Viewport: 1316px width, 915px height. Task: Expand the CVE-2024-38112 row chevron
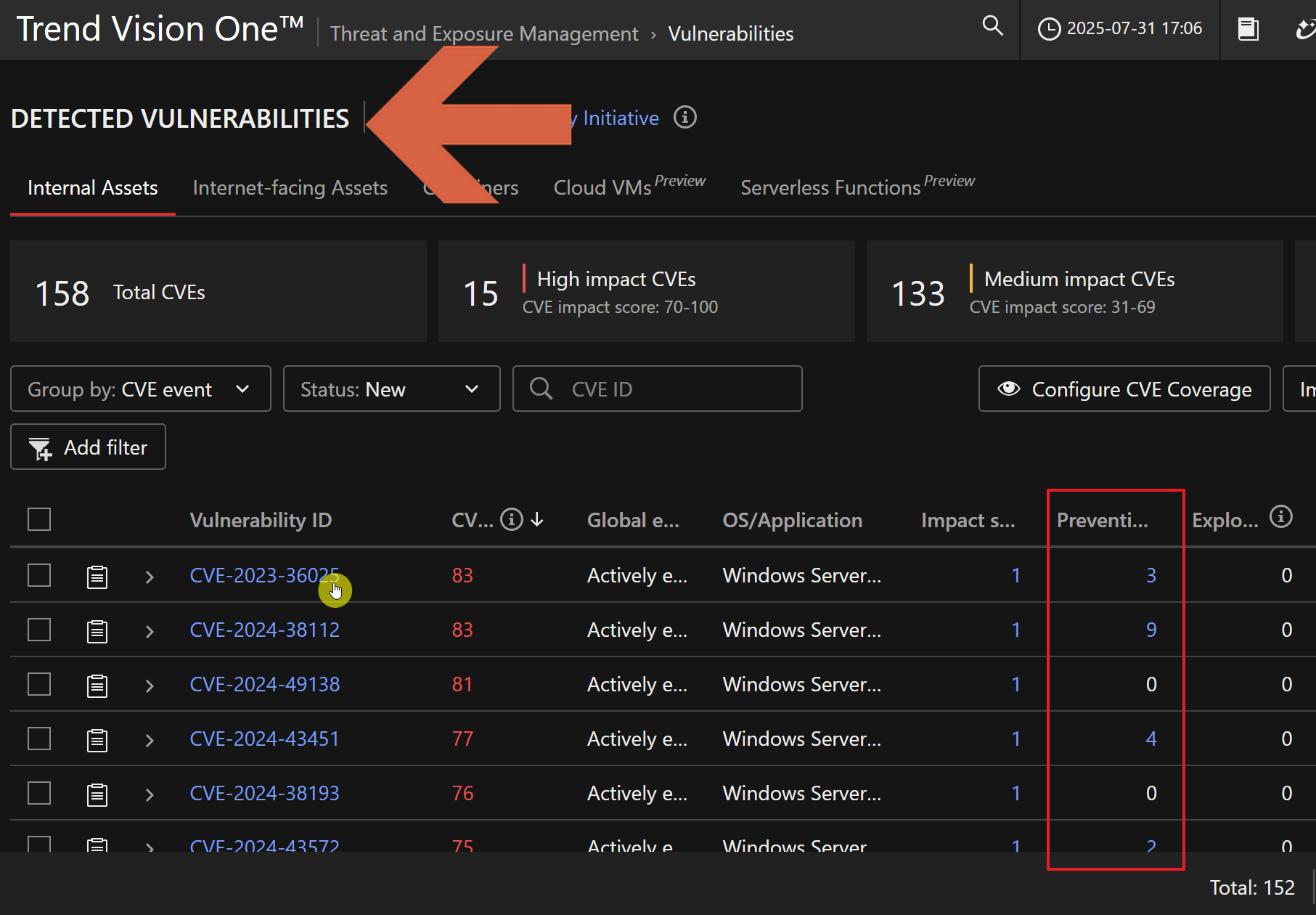point(150,631)
